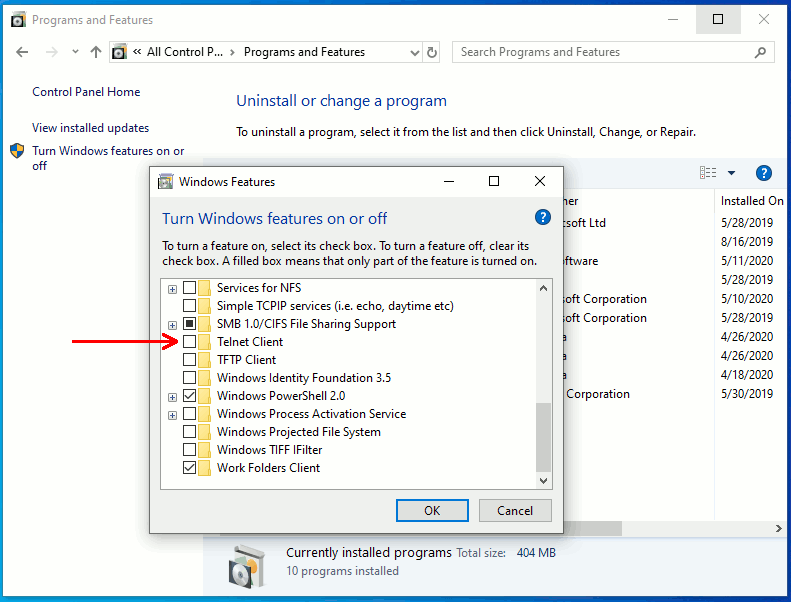Click Turn Windows features on or off link
Image resolution: width=791 pixels, height=602 pixels.
pyautogui.click(x=108, y=158)
